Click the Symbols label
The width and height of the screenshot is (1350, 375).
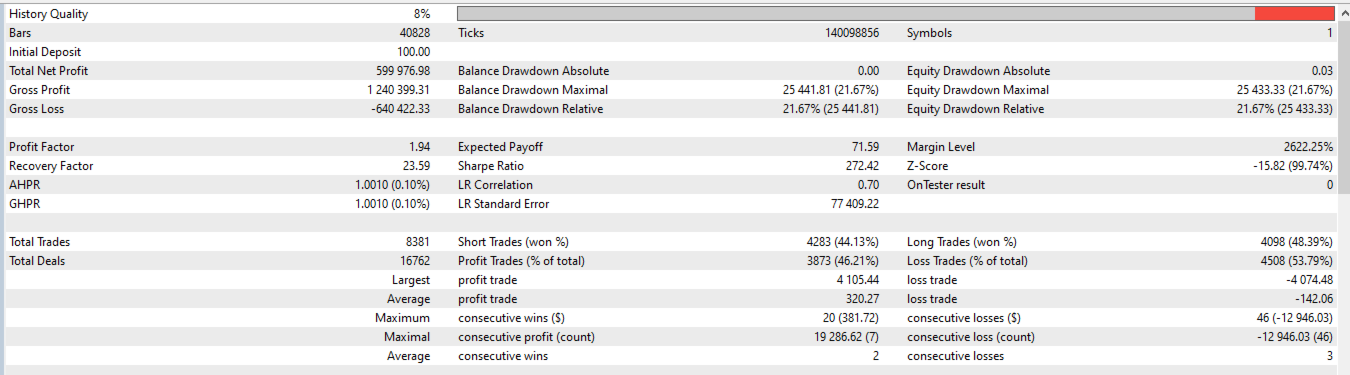click(929, 33)
